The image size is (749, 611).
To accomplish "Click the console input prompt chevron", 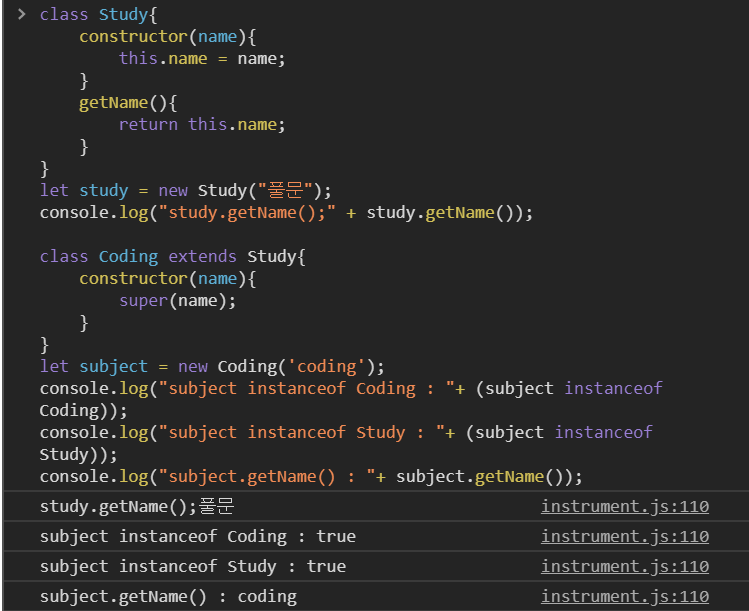I will tap(21, 14).
